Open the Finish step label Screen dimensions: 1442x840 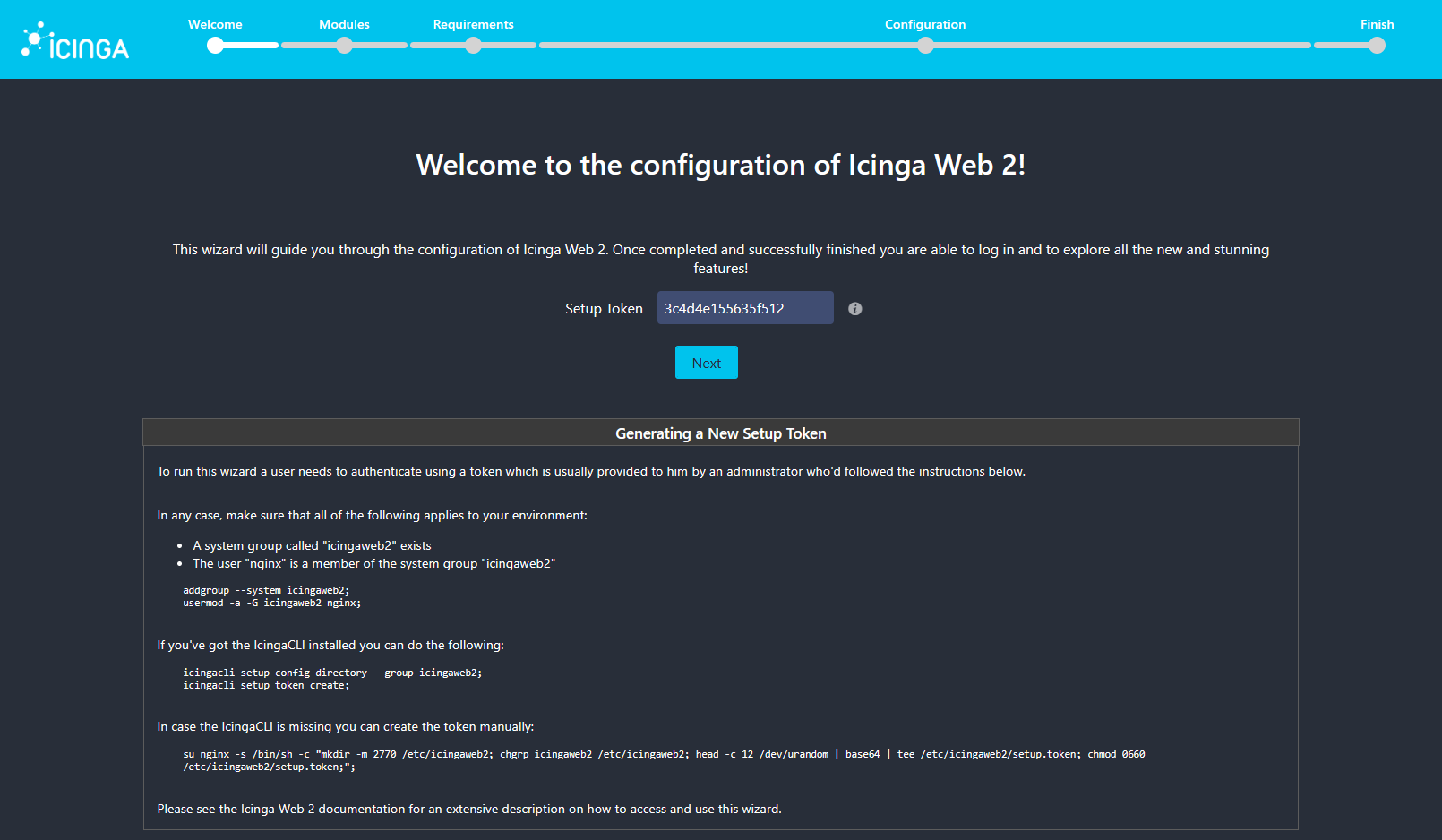click(x=1377, y=24)
